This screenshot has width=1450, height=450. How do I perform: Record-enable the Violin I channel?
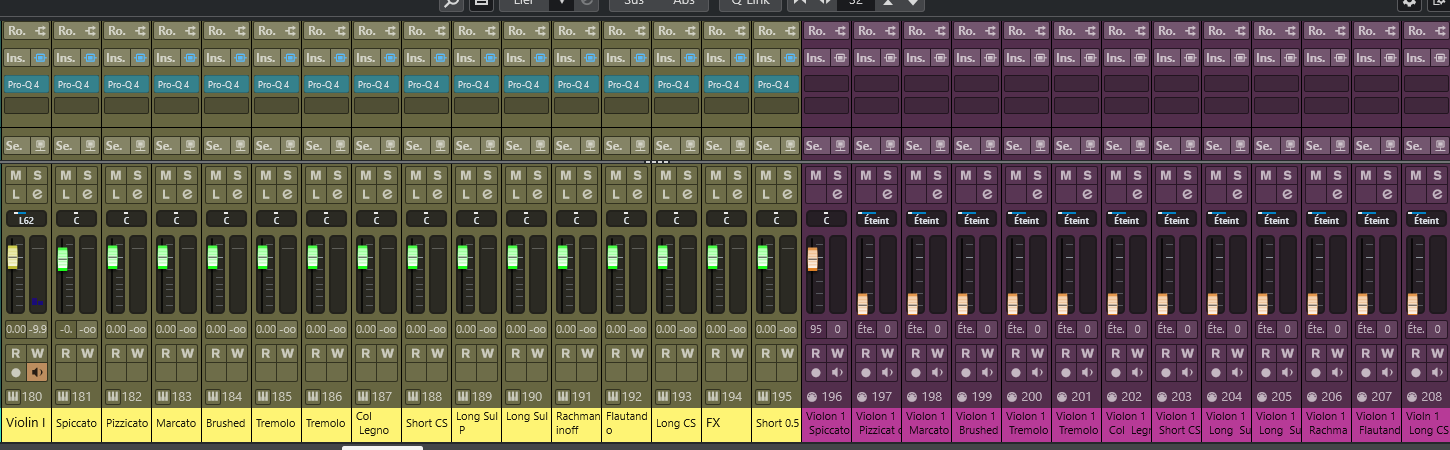(15, 372)
